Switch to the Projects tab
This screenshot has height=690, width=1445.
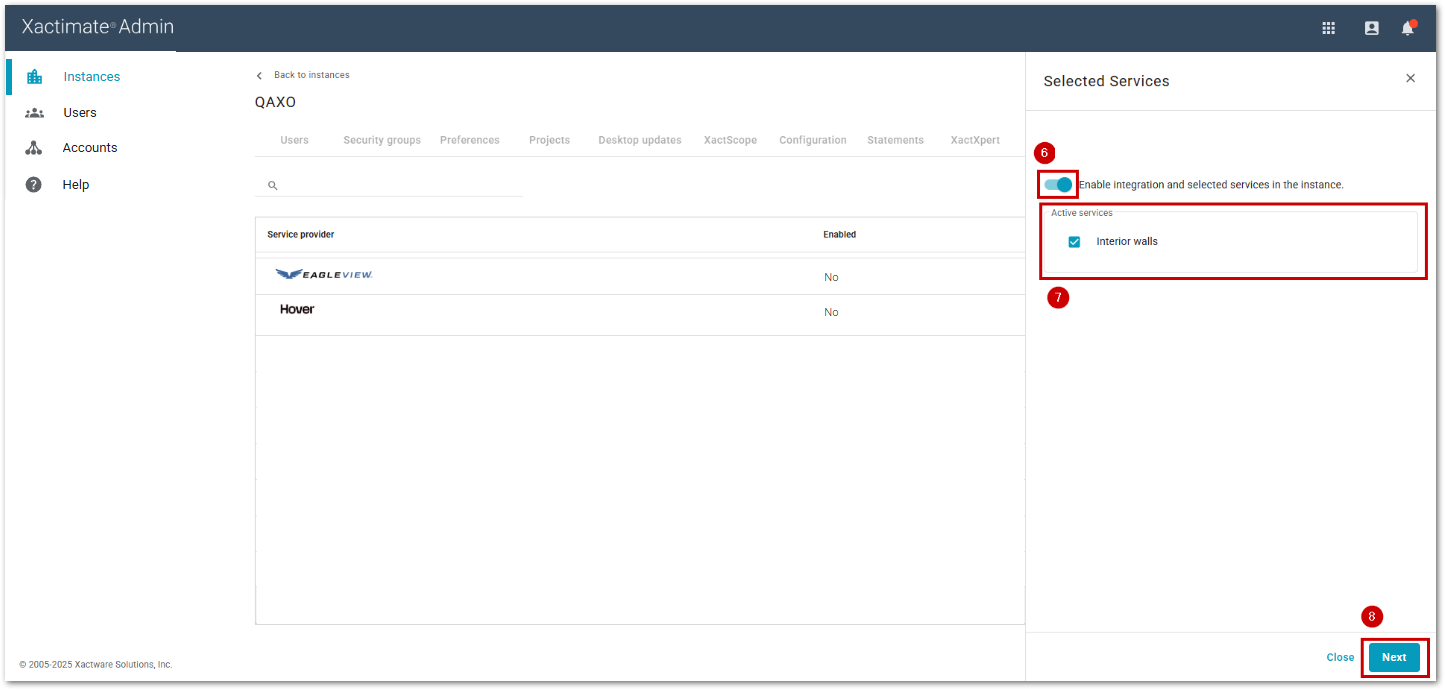click(549, 141)
